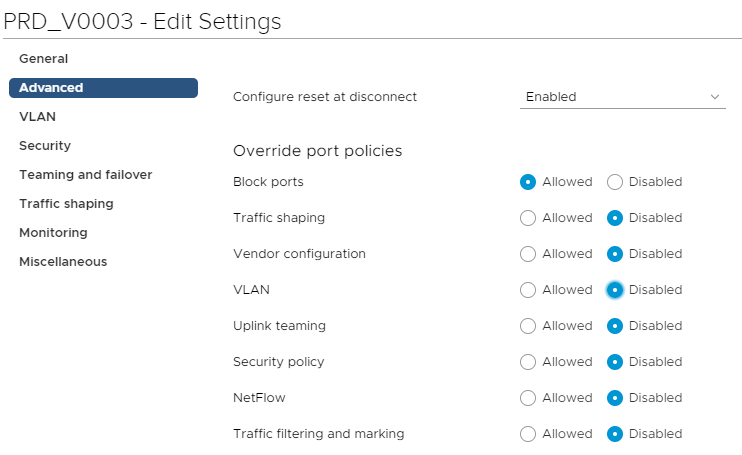Viewport: 742px width, 455px height.
Task: Choose Disabled for Uplink teaming override
Action: pos(615,326)
